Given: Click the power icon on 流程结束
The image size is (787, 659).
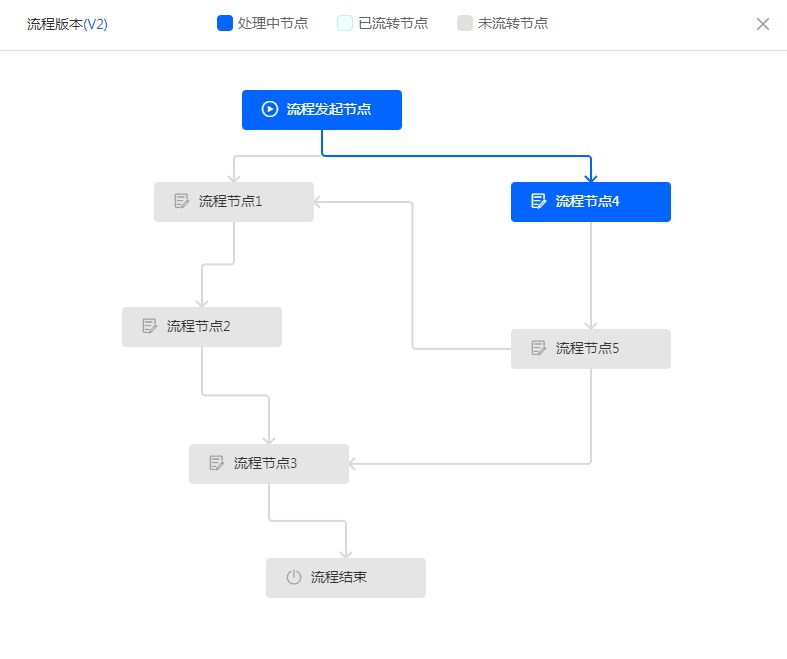Looking at the screenshot, I should 293,577.
